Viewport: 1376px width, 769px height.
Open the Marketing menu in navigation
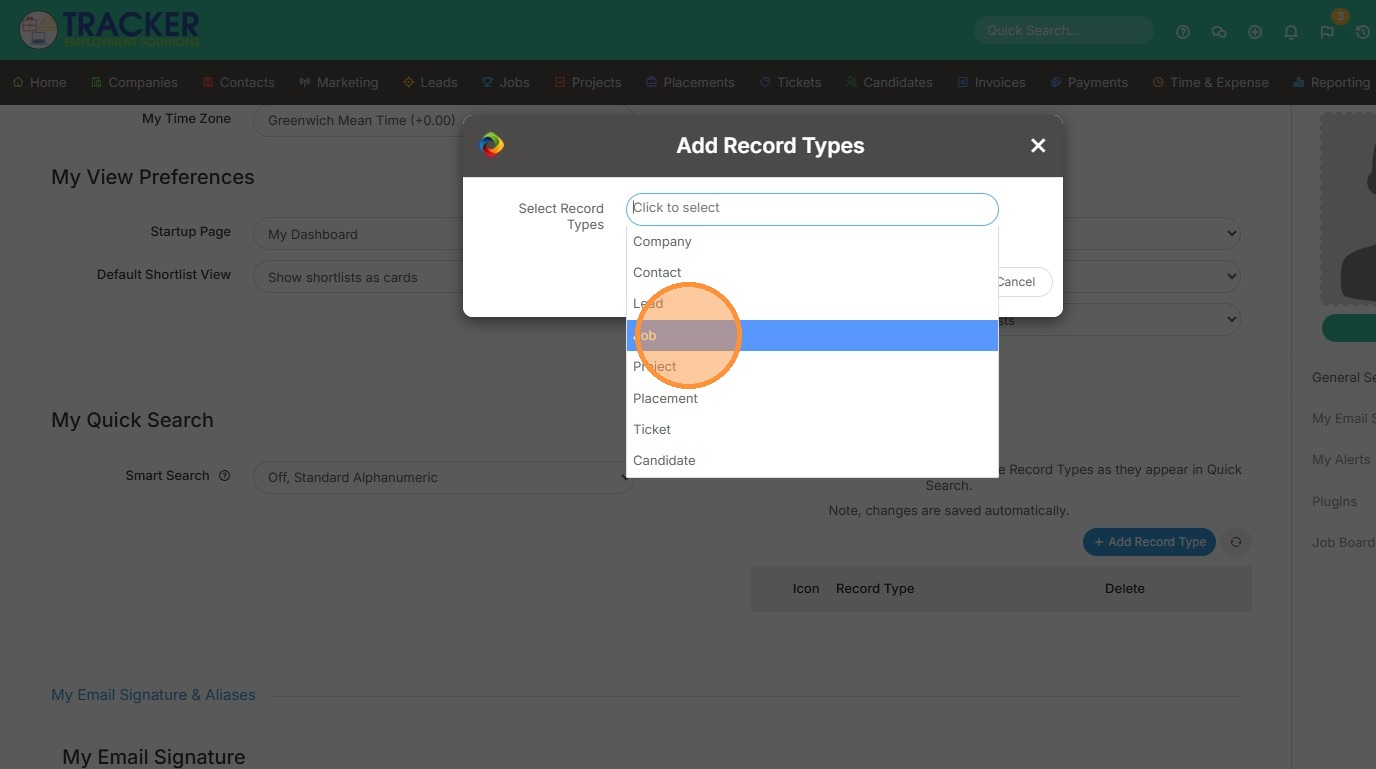click(339, 82)
